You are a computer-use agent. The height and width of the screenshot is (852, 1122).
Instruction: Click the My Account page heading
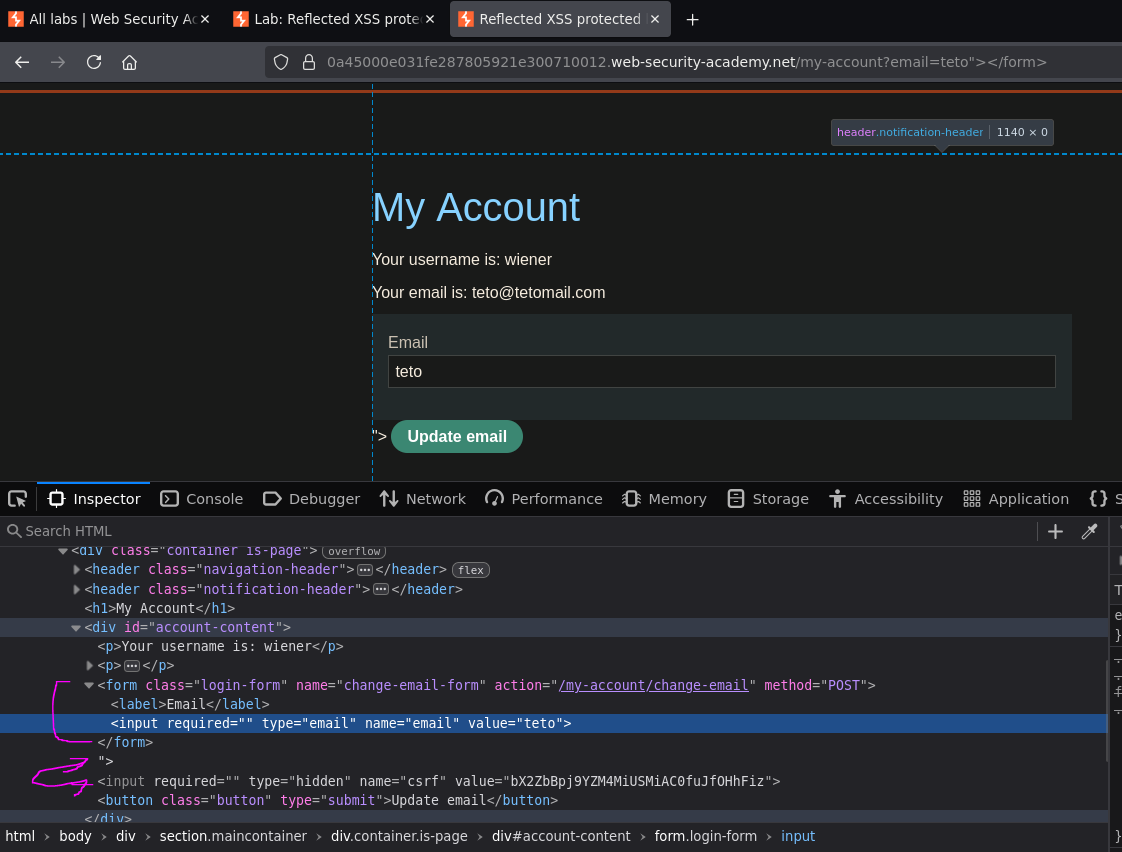476,207
